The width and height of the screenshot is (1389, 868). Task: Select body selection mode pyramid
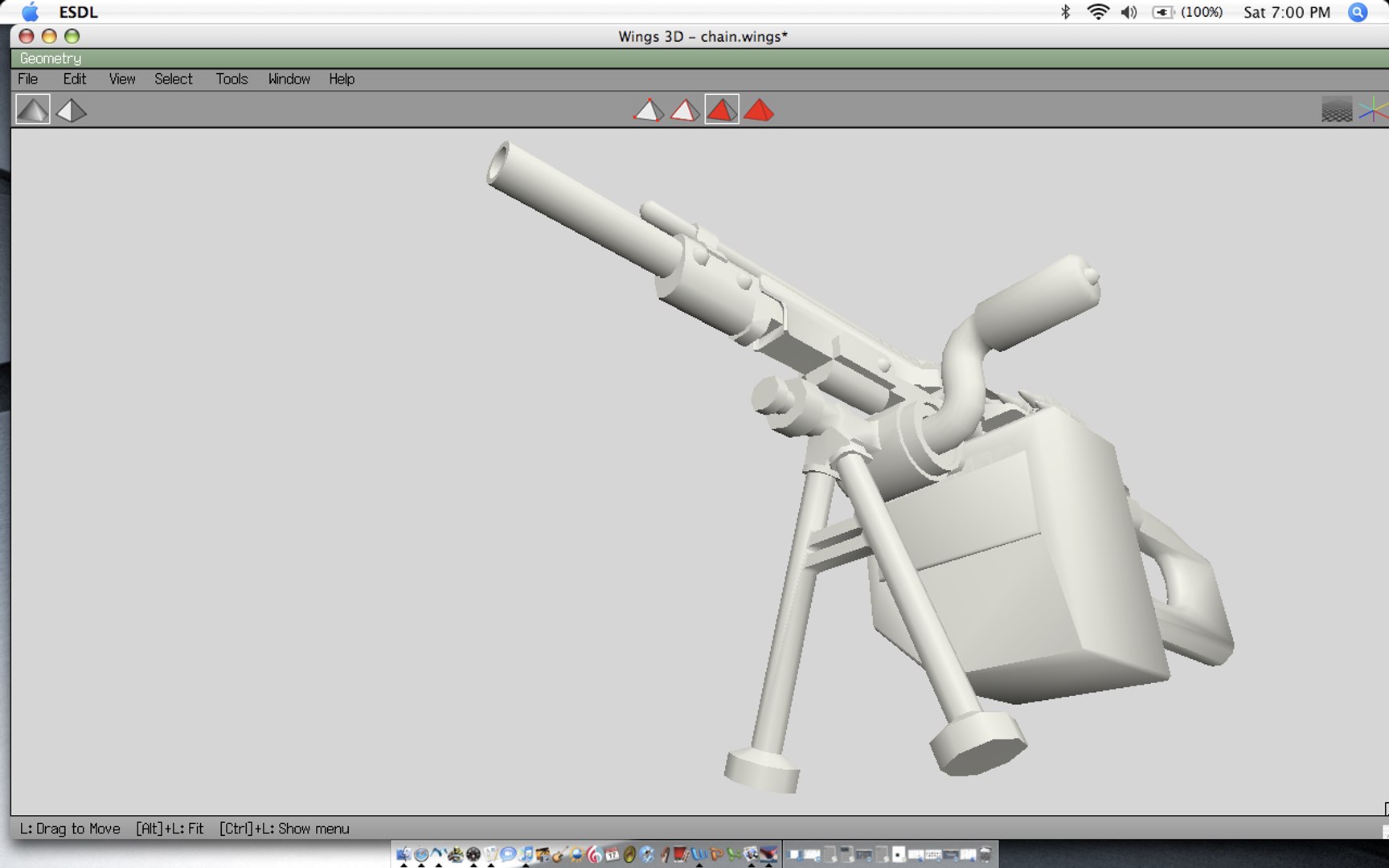pos(759,110)
